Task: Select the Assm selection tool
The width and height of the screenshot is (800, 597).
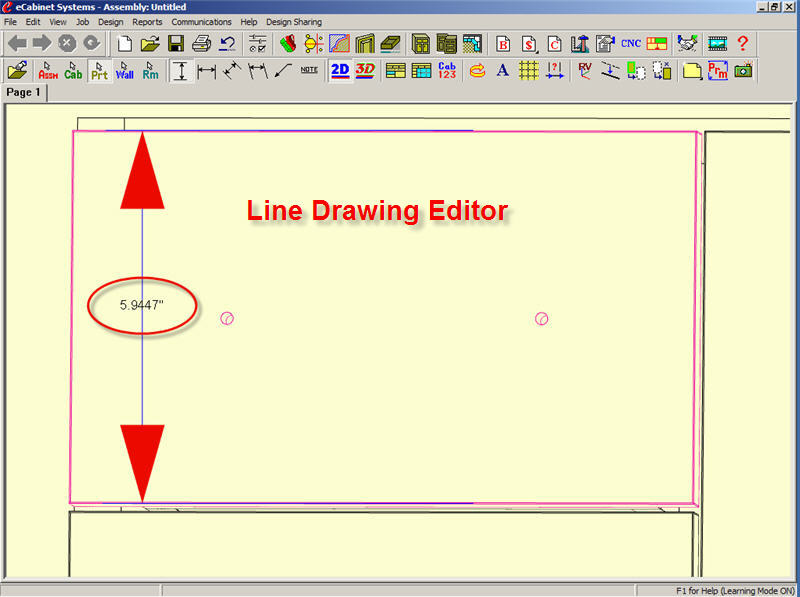Action: pos(48,71)
